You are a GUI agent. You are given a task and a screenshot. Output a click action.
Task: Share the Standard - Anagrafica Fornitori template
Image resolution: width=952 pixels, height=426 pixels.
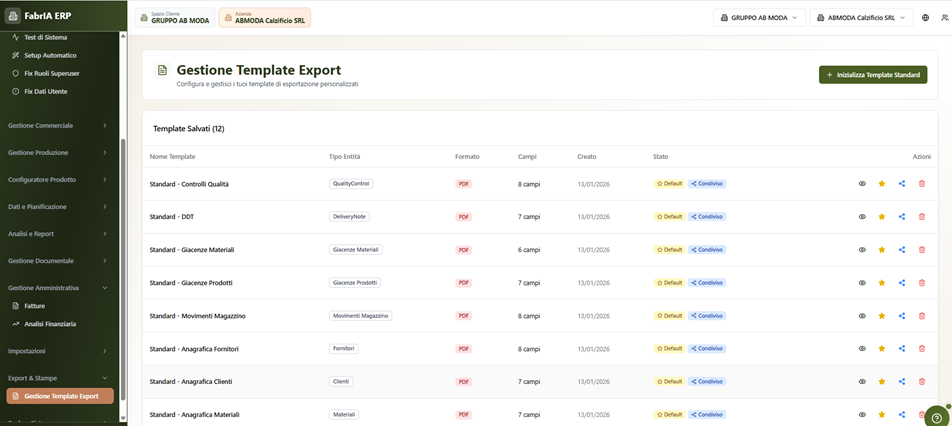tap(902, 348)
